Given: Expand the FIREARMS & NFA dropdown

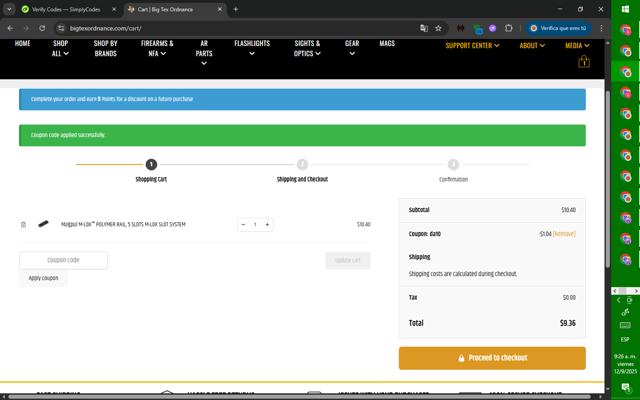Looking at the screenshot, I should [157, 48].
